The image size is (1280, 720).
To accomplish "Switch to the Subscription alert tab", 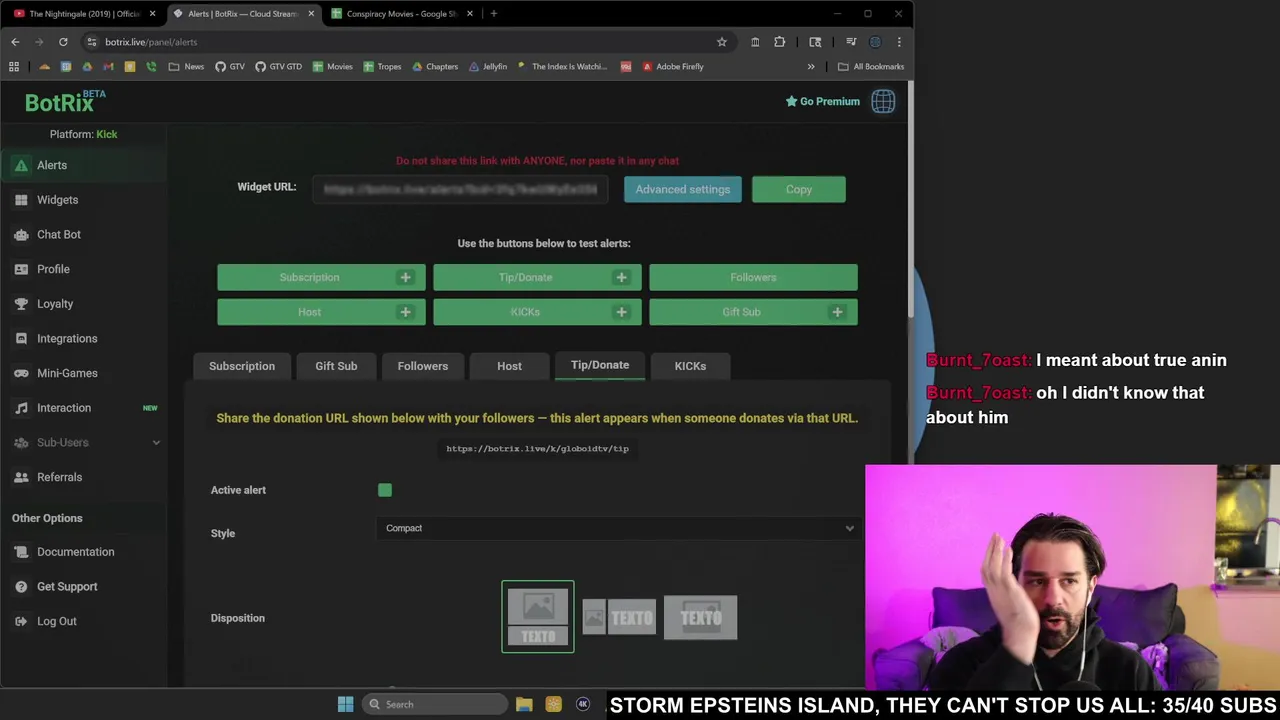I will (242, 366).
